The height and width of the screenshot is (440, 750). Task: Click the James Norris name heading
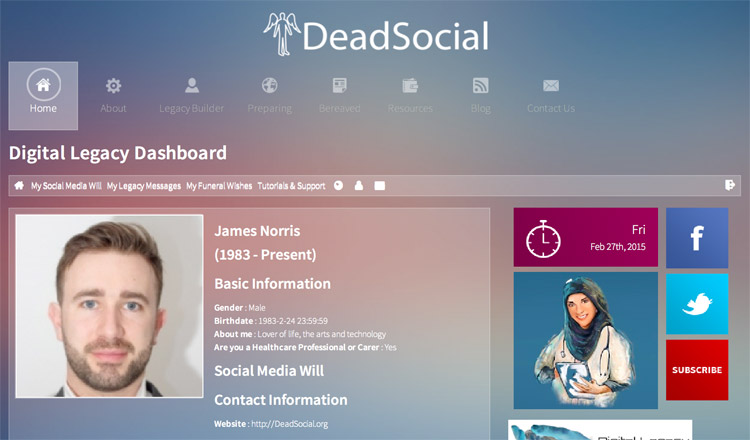[257, 231]
